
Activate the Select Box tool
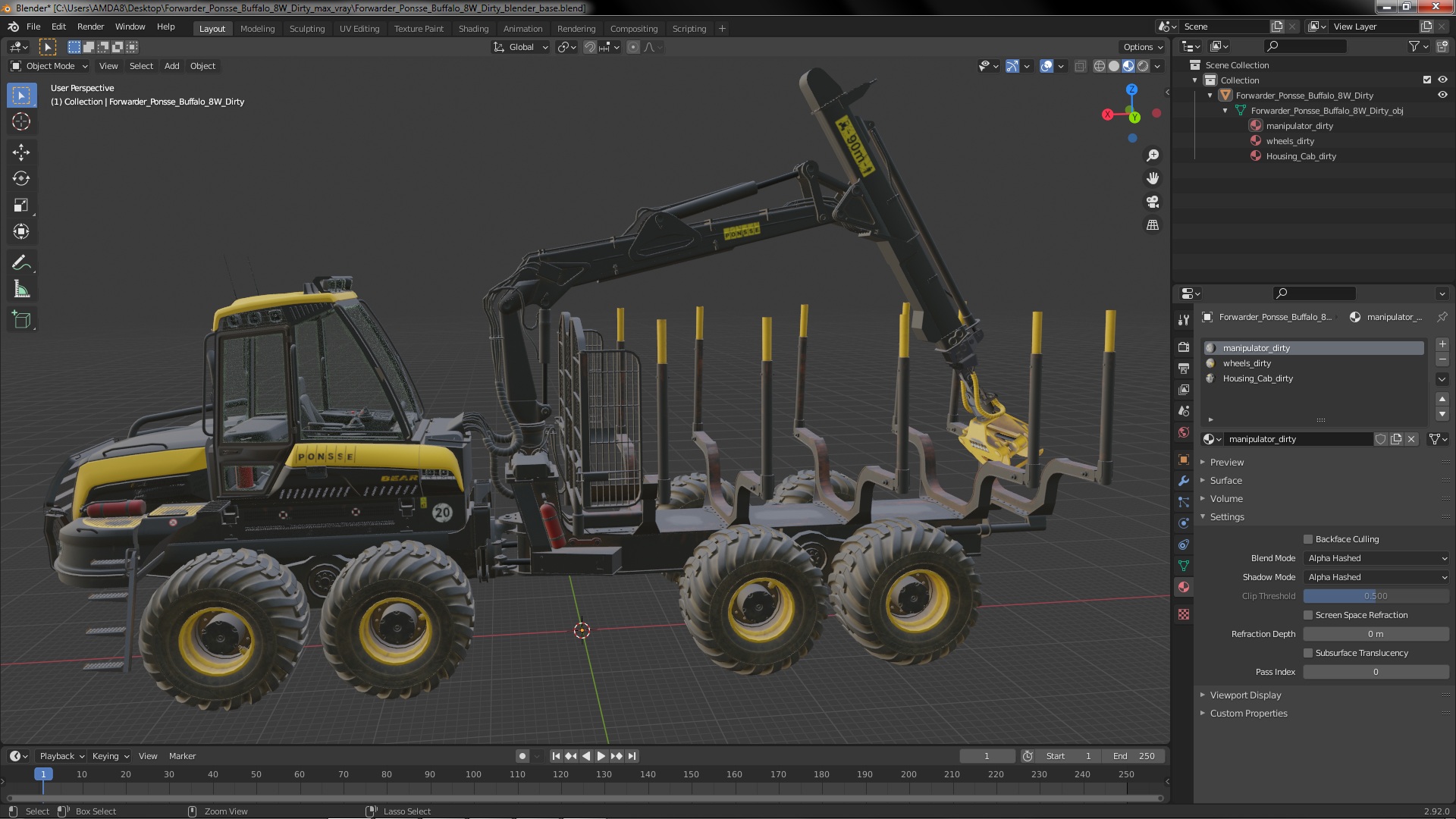[21, 96]
